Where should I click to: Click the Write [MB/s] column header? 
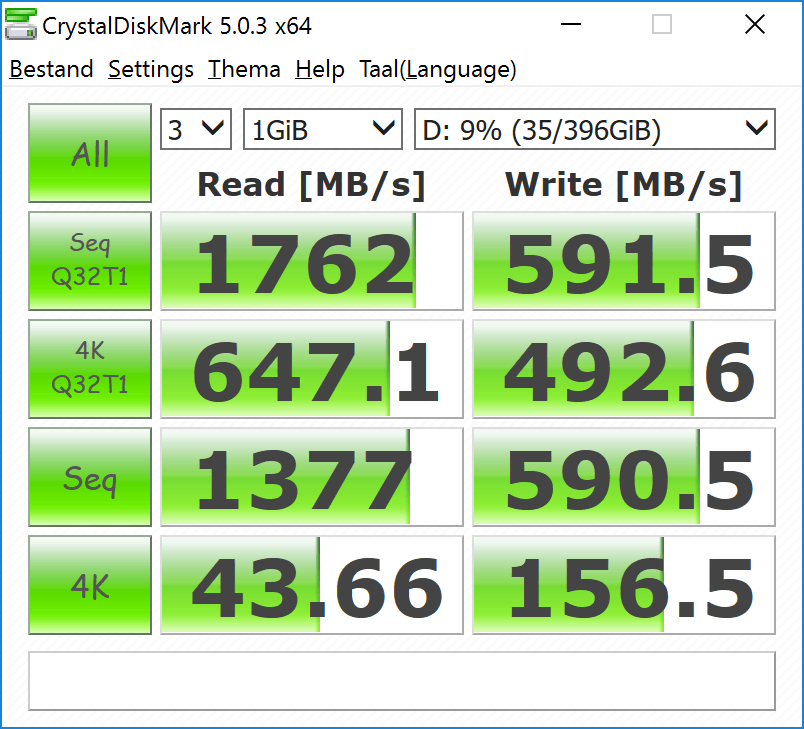point(624,185)
